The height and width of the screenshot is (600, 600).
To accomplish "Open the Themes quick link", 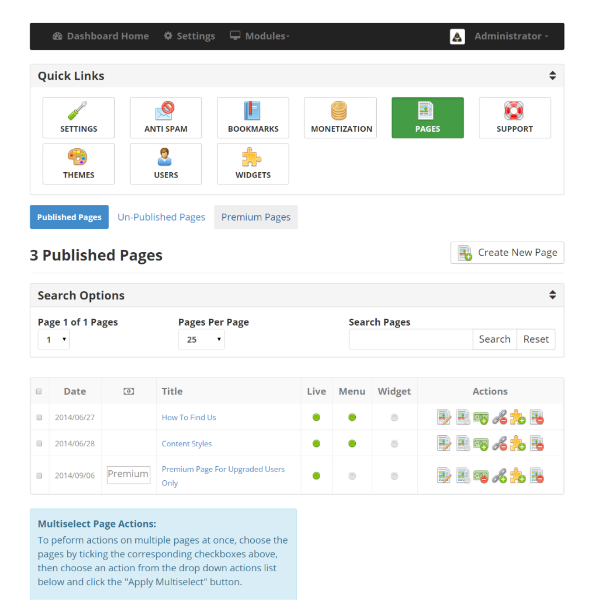I will (x=79, y=163).
